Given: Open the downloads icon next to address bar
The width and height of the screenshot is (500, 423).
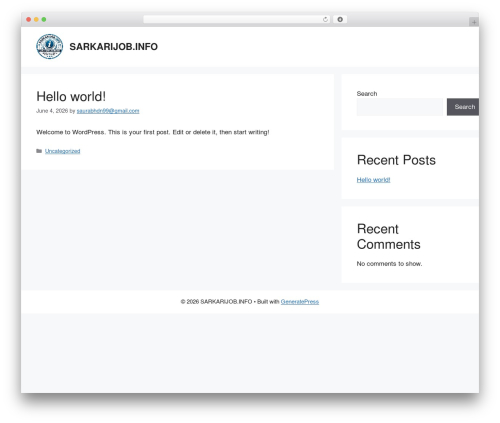Looking at the screenshot, I should click(x=340, y=20).
